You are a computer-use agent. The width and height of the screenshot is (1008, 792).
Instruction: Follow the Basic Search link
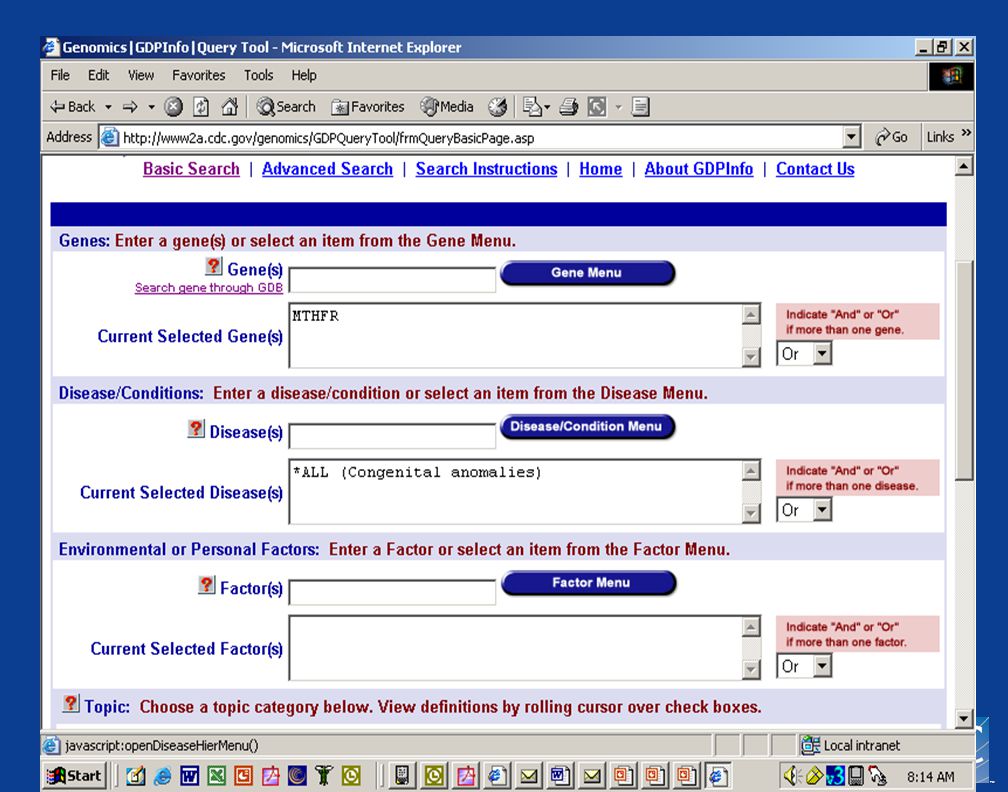point(191,169)
